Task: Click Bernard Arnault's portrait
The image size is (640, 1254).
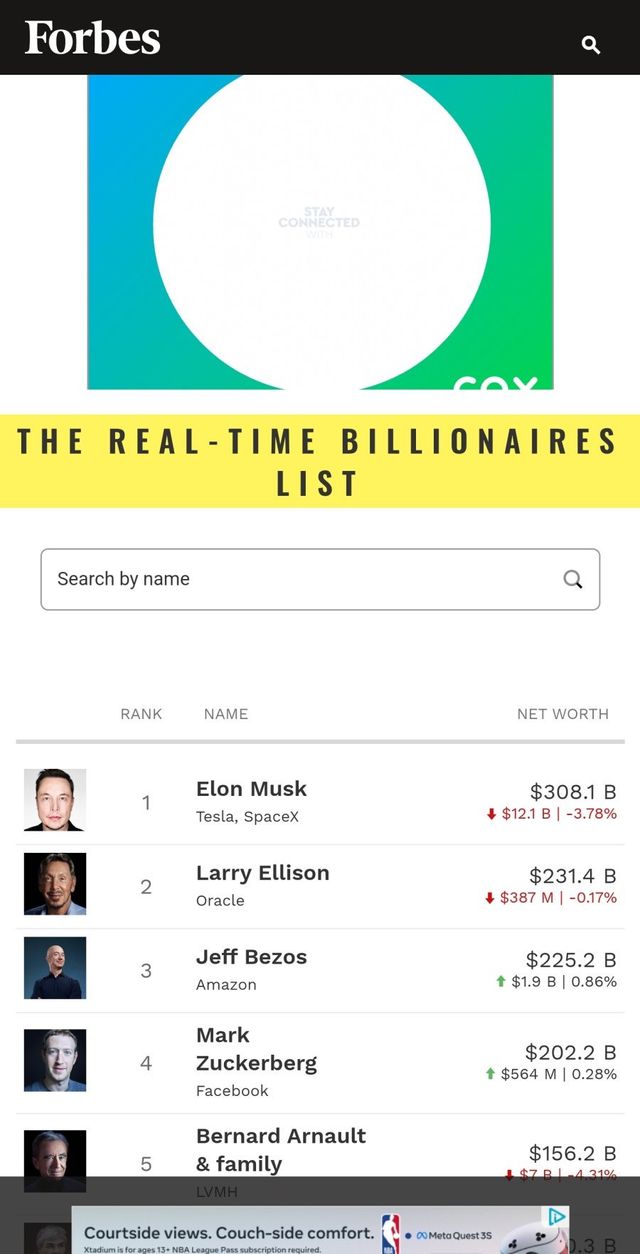Action: 55,1160
